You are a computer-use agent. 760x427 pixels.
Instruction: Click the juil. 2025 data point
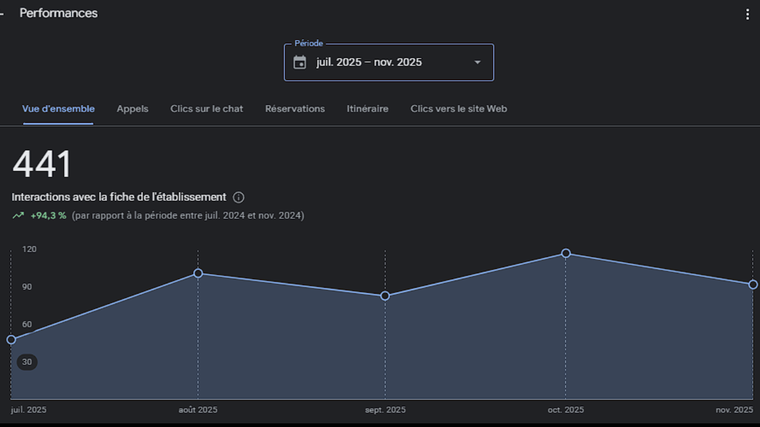click(11, 339)
